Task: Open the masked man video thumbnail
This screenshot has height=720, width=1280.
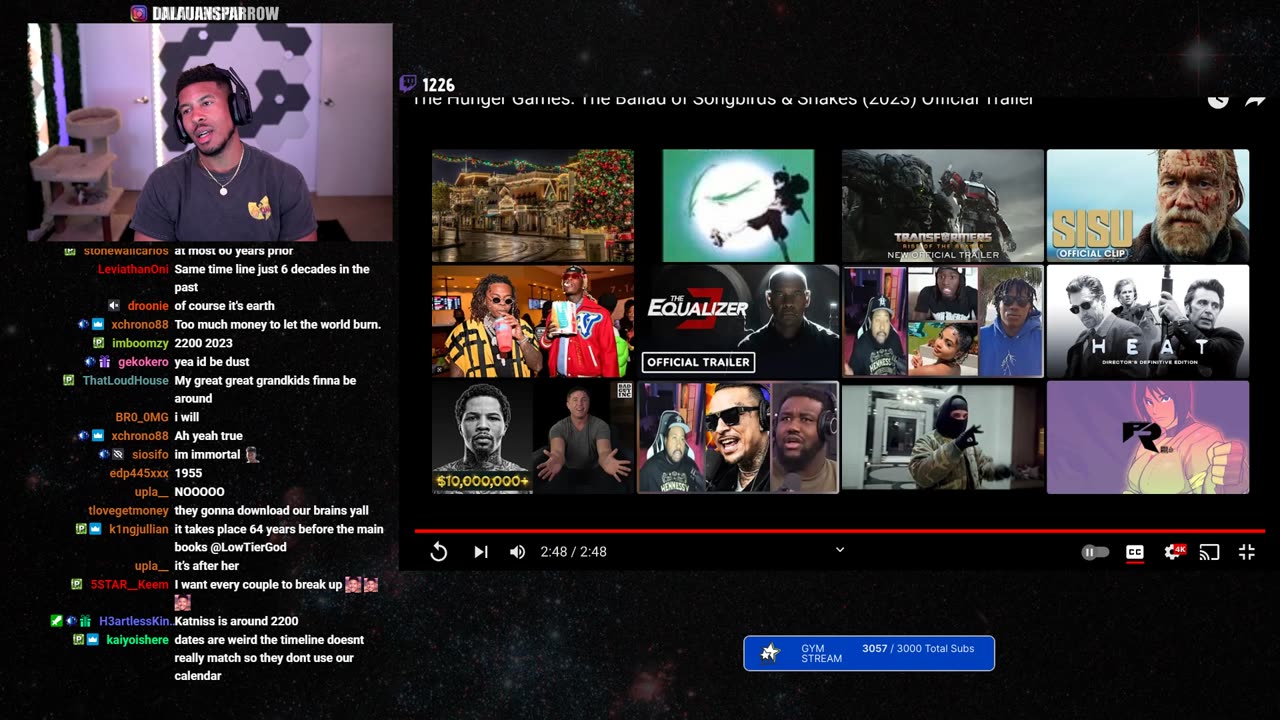Action: (943, 437)
